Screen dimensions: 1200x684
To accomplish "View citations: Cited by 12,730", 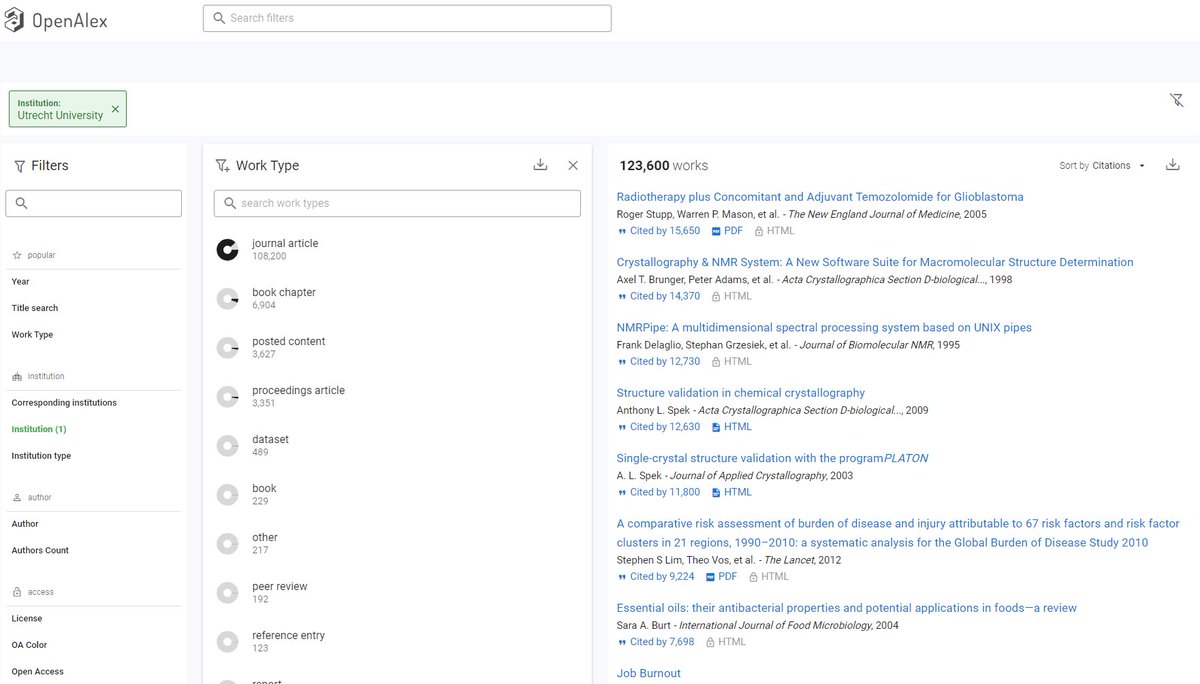I will (659, 361).
